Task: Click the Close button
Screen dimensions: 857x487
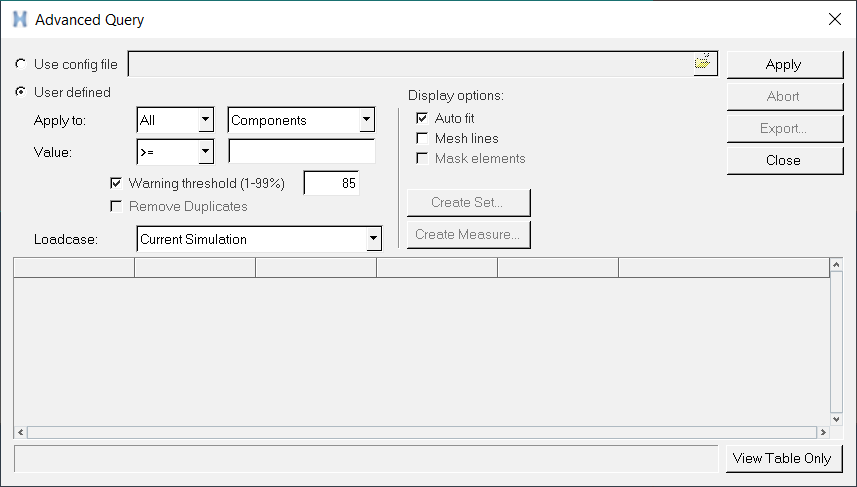Action: tap(784, 160)
